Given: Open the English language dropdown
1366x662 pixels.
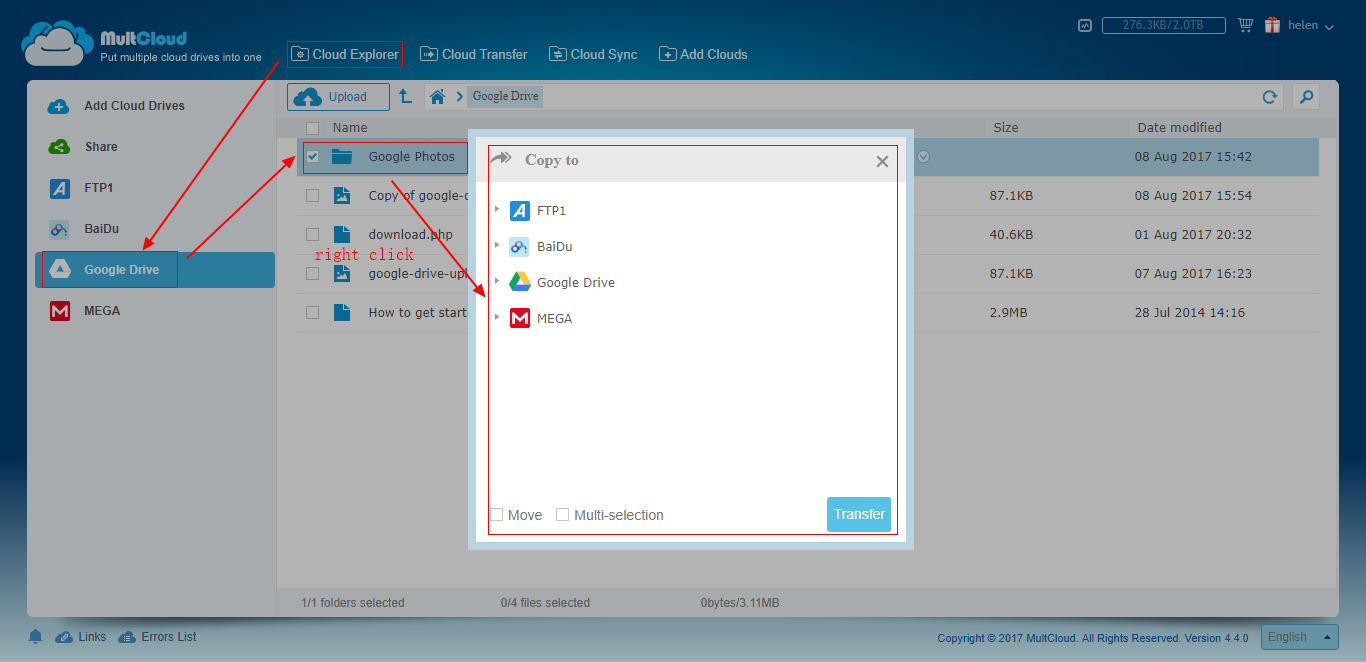Looking at the screenshot, I should [1300, 637].
